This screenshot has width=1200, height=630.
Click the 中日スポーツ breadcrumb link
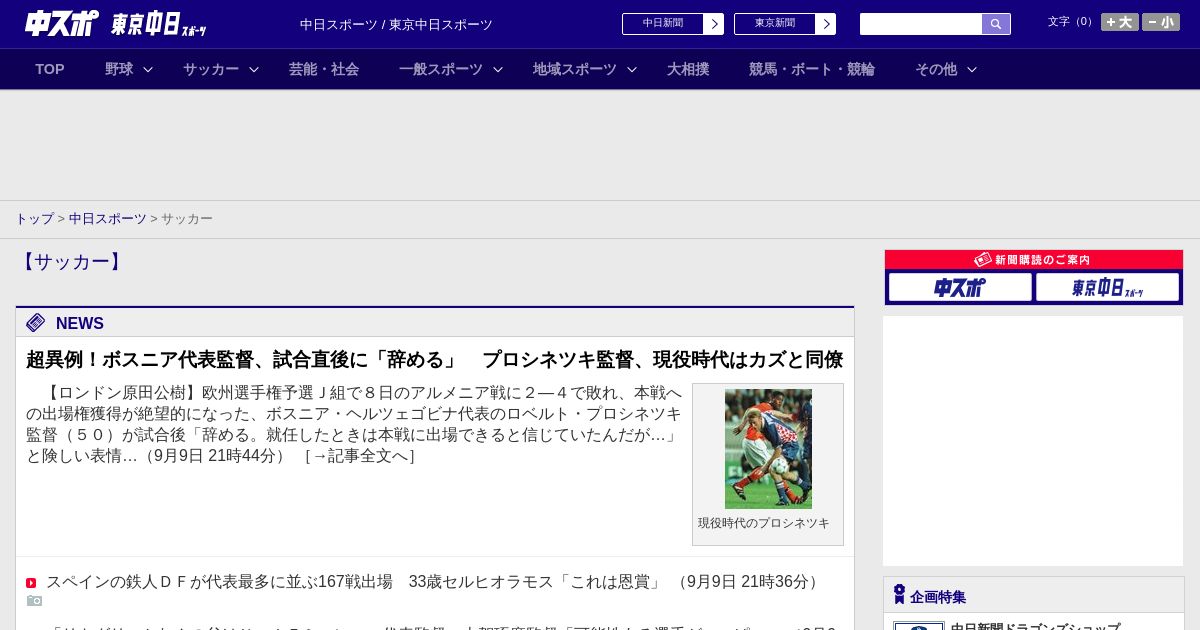click(x=108, y=219)
